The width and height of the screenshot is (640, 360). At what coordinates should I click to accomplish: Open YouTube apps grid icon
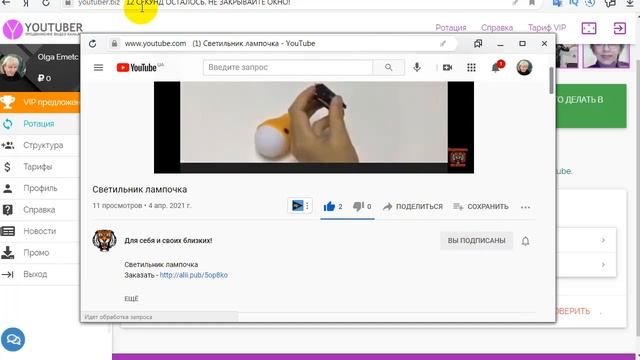point(471,68)
